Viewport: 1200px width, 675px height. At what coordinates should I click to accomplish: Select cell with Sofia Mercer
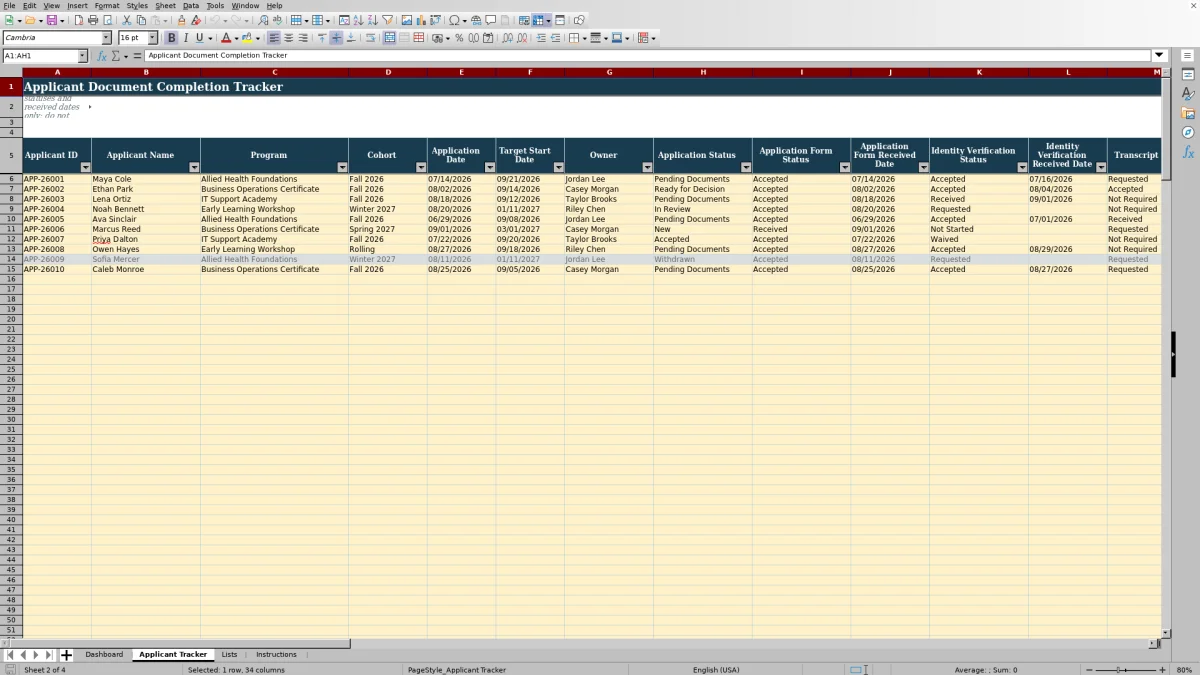point(145,259)
